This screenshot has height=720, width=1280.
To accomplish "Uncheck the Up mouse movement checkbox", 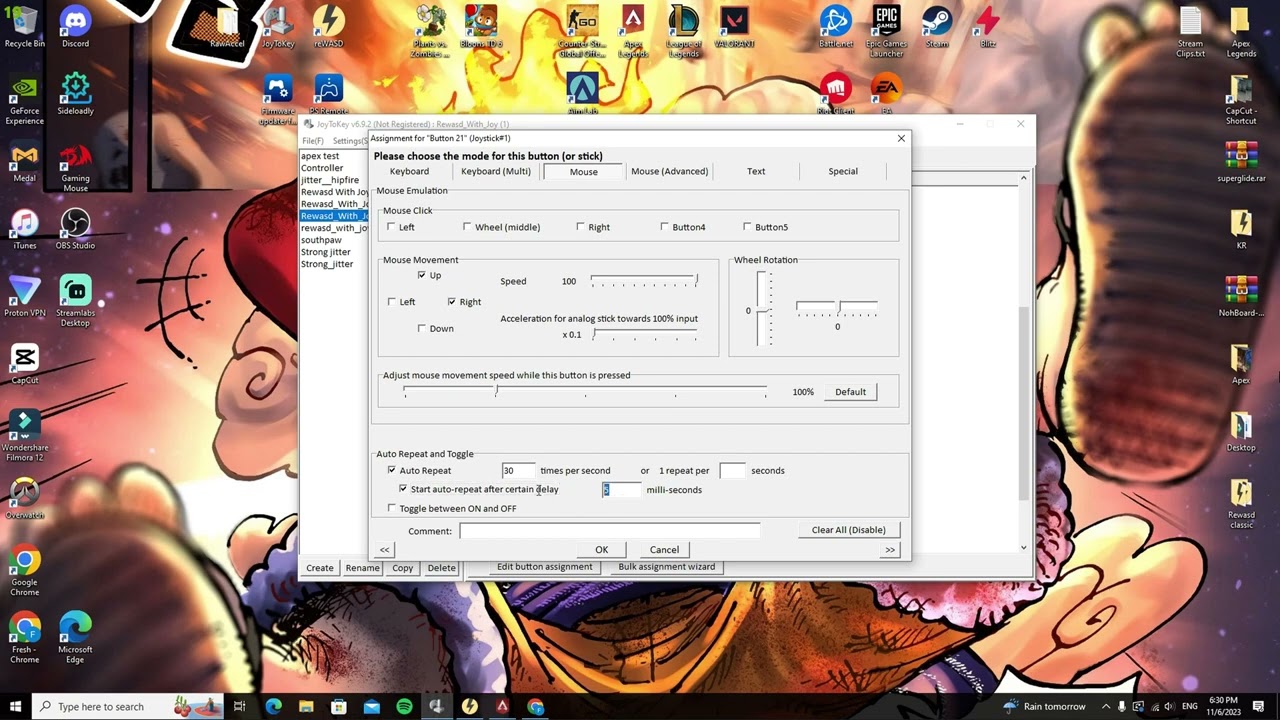I will click(422, 275).
